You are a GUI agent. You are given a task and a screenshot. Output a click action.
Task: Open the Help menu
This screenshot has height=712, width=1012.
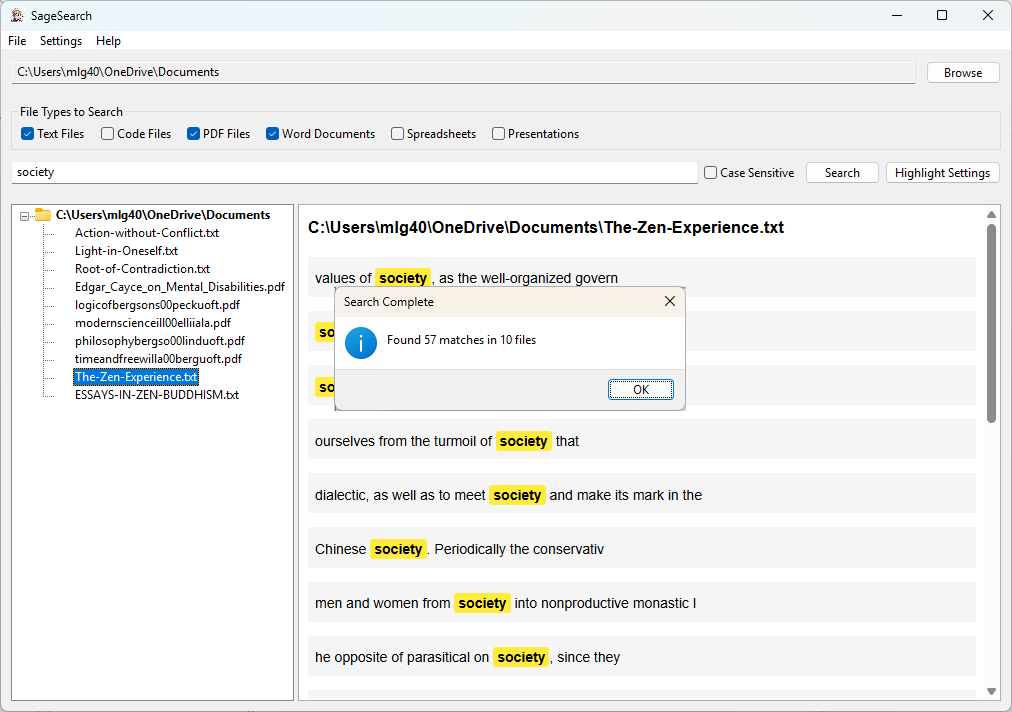tap(108, 41)
